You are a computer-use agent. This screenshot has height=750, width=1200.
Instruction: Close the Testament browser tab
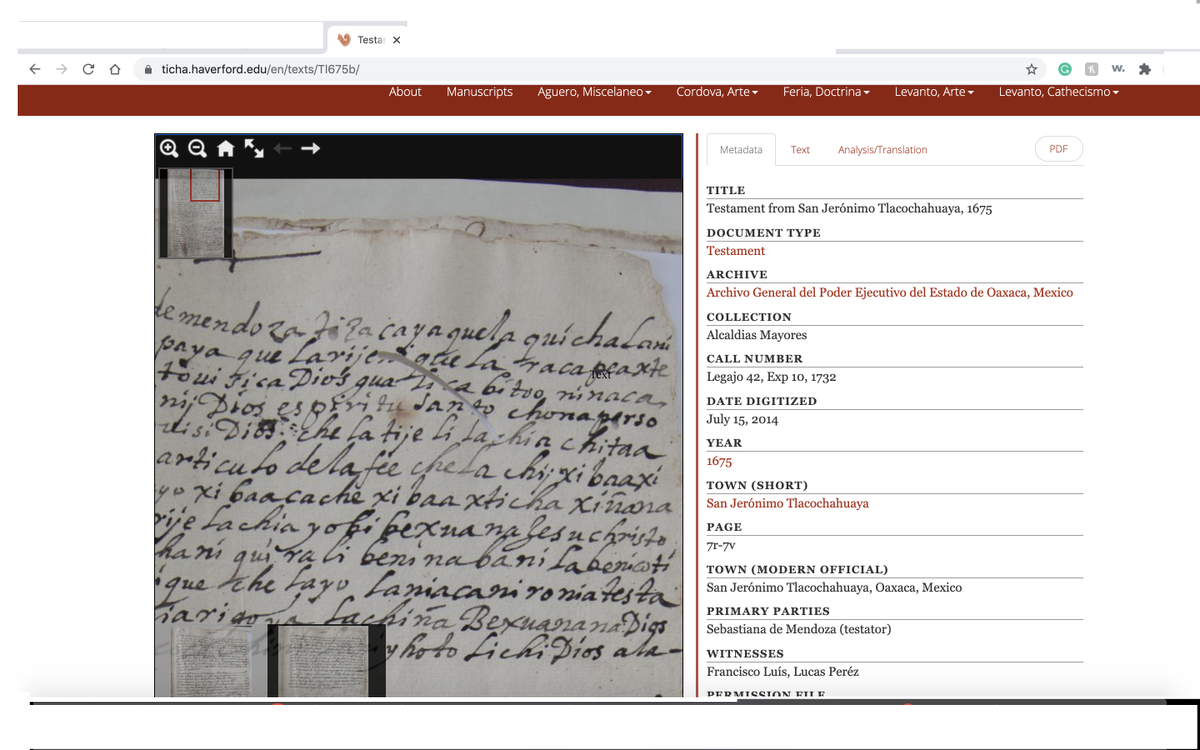[x=396, y=40]
